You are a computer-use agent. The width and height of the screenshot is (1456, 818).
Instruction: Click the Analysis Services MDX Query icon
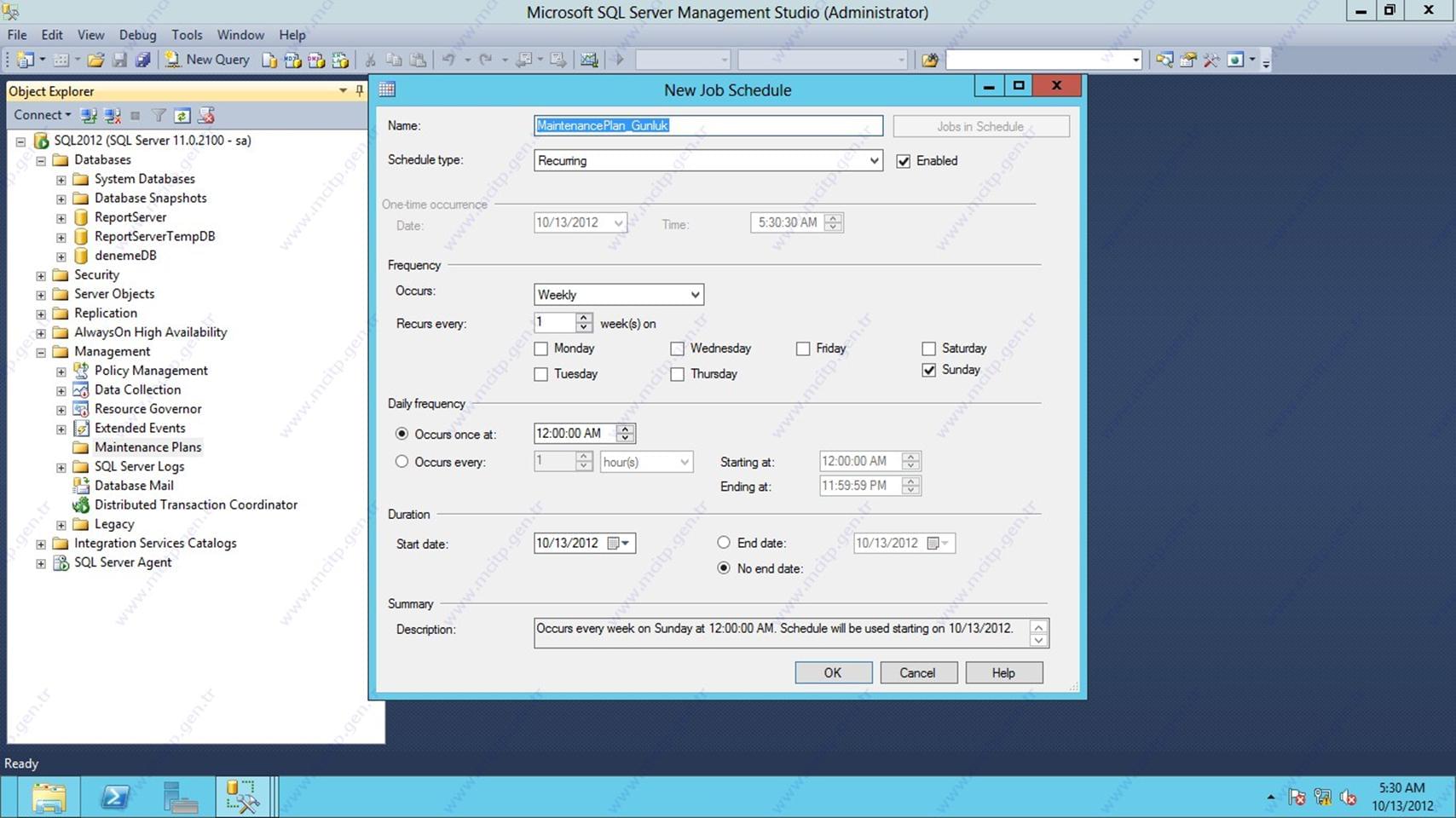(x=292, y=60)
